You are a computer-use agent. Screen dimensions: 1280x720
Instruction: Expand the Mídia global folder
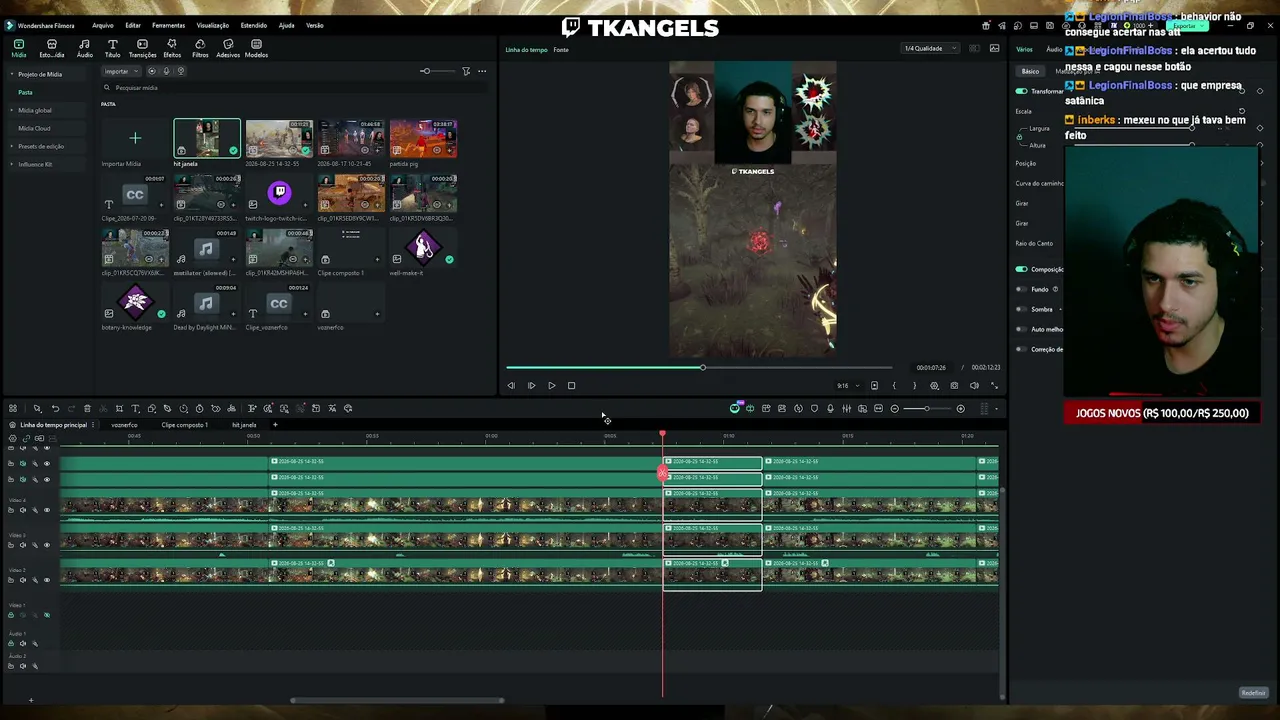(13, 110)
